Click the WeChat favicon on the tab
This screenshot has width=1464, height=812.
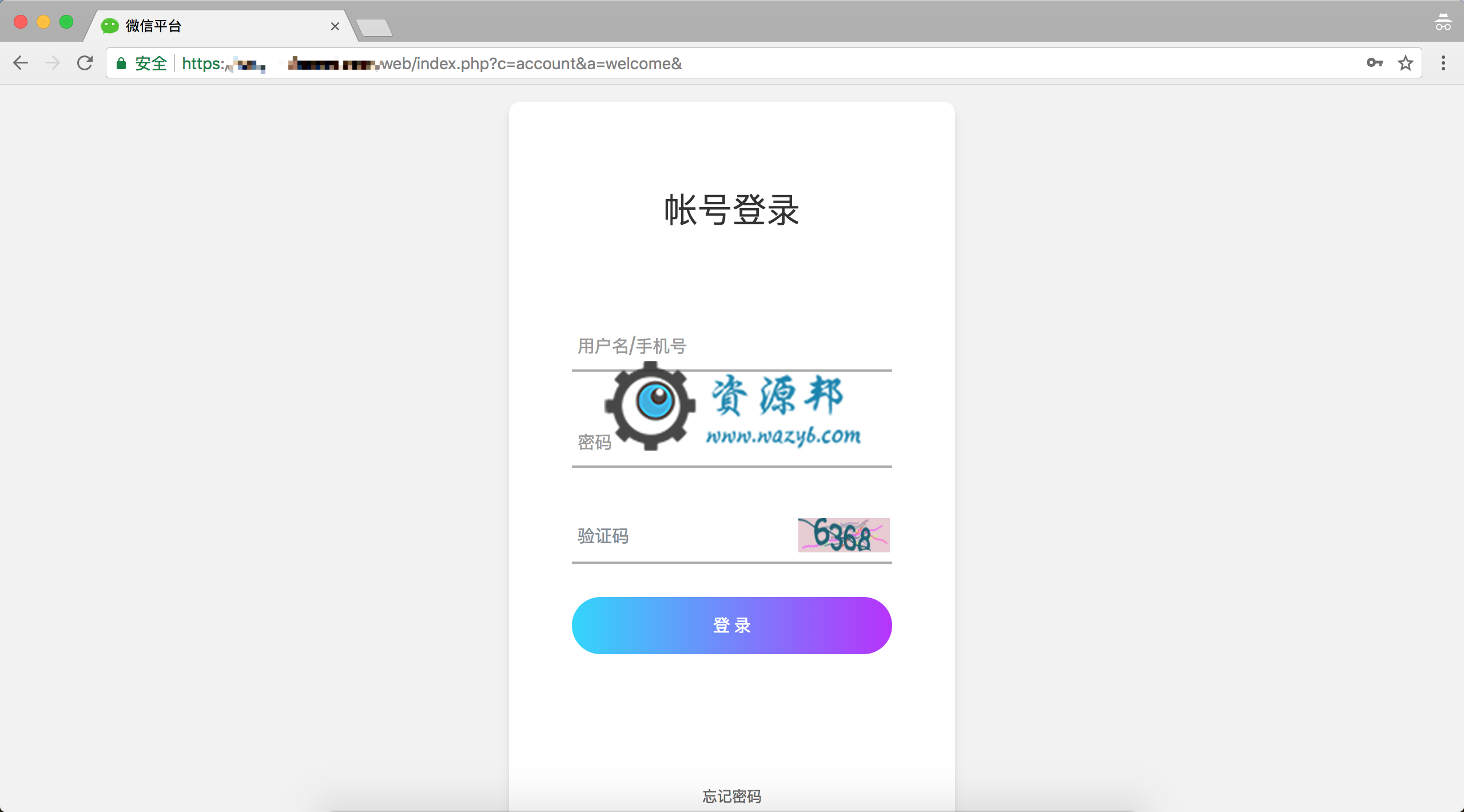pos(110,26)
